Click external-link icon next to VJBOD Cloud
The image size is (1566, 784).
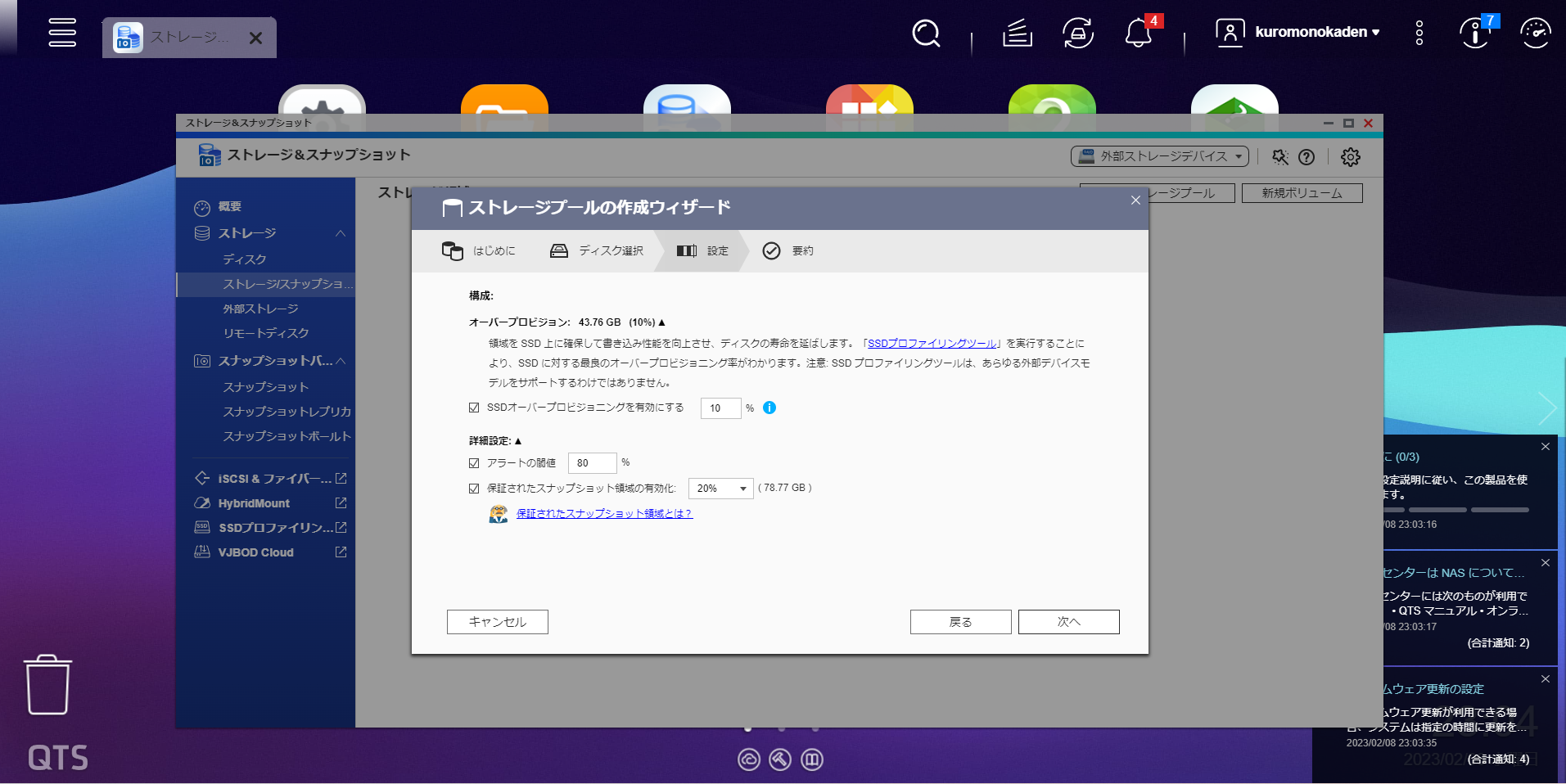341,552
